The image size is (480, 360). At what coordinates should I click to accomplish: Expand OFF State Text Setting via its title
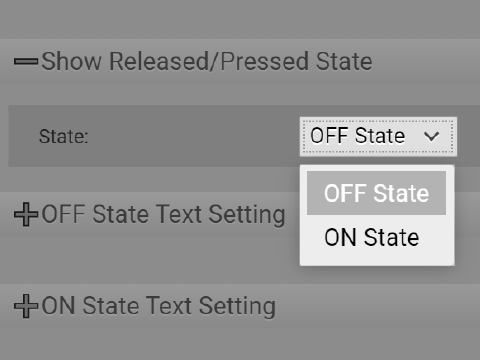click(163, 214)
